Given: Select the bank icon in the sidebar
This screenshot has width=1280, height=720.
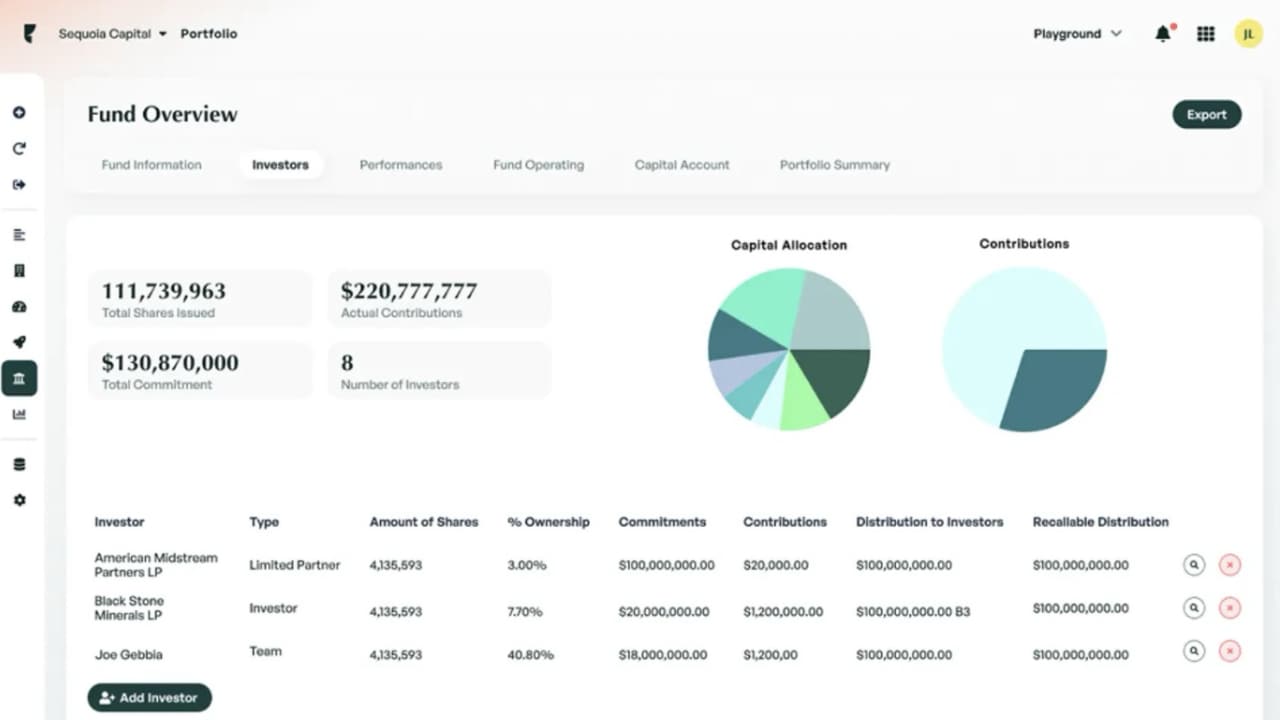Looking at the screenshot, I should click(x=20, y=378).
